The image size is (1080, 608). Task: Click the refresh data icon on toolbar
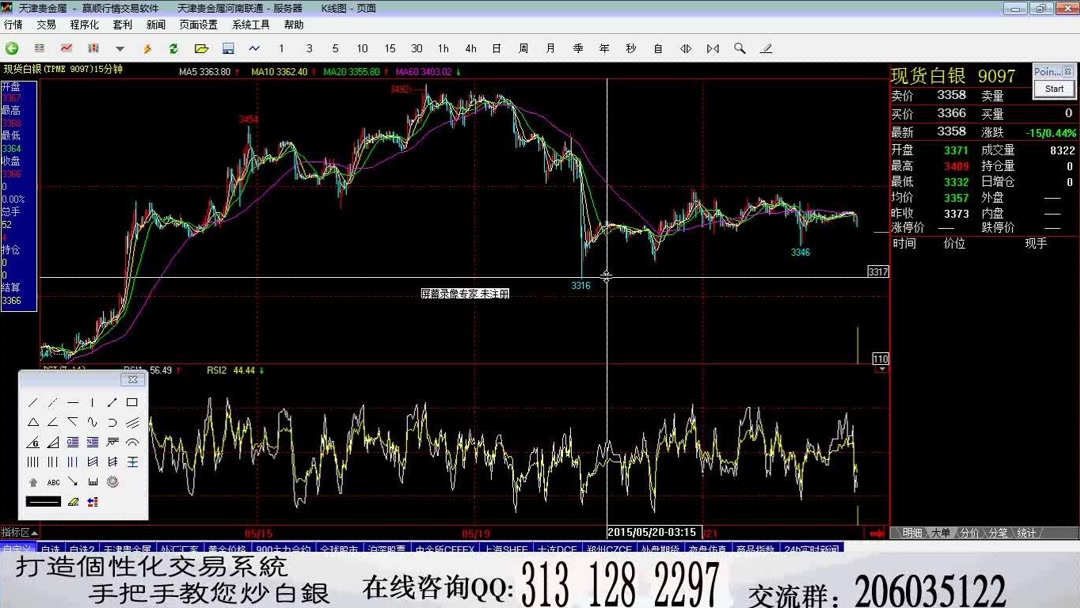173,48
